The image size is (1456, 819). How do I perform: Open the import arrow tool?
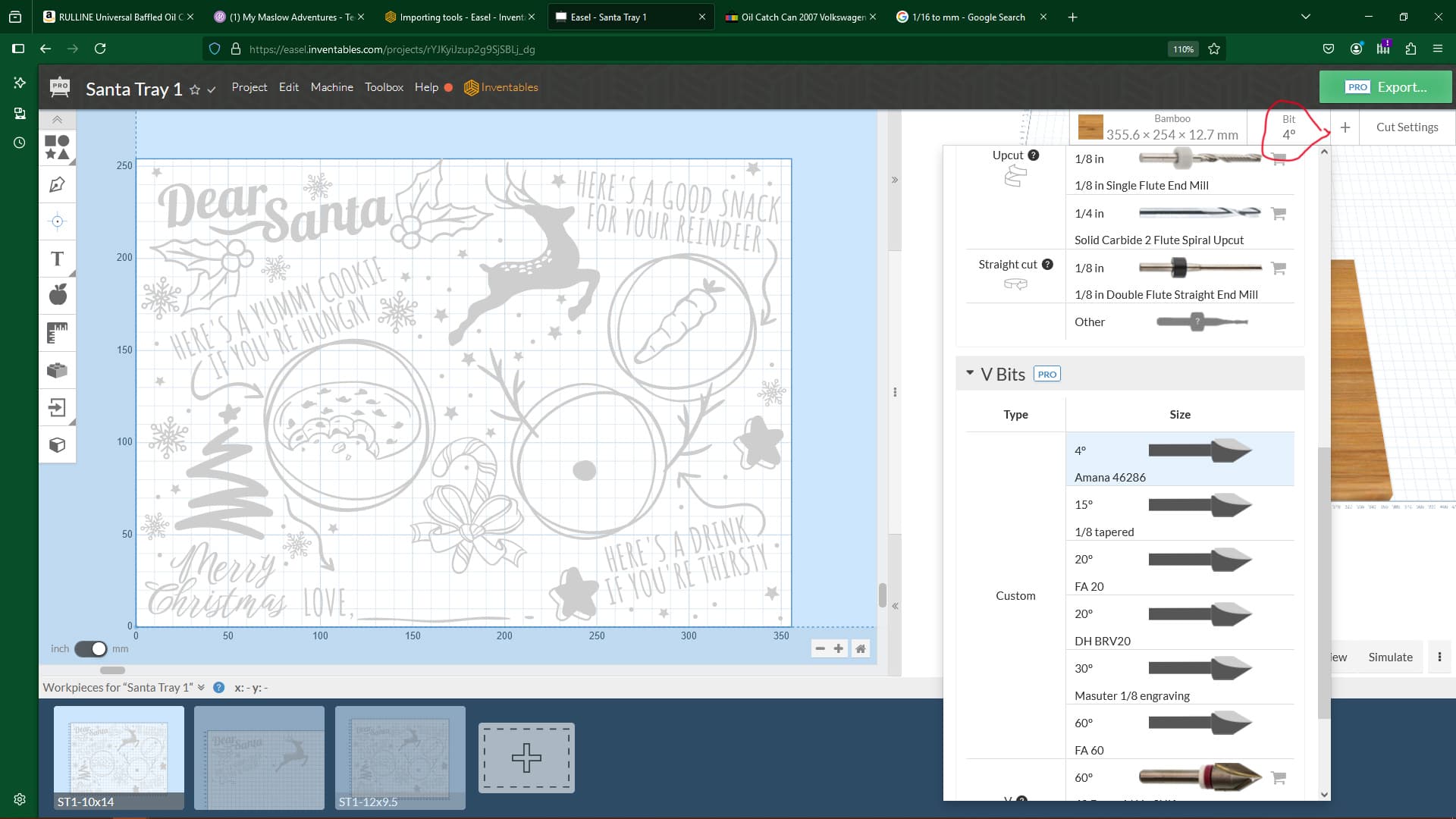pos(57,407)
